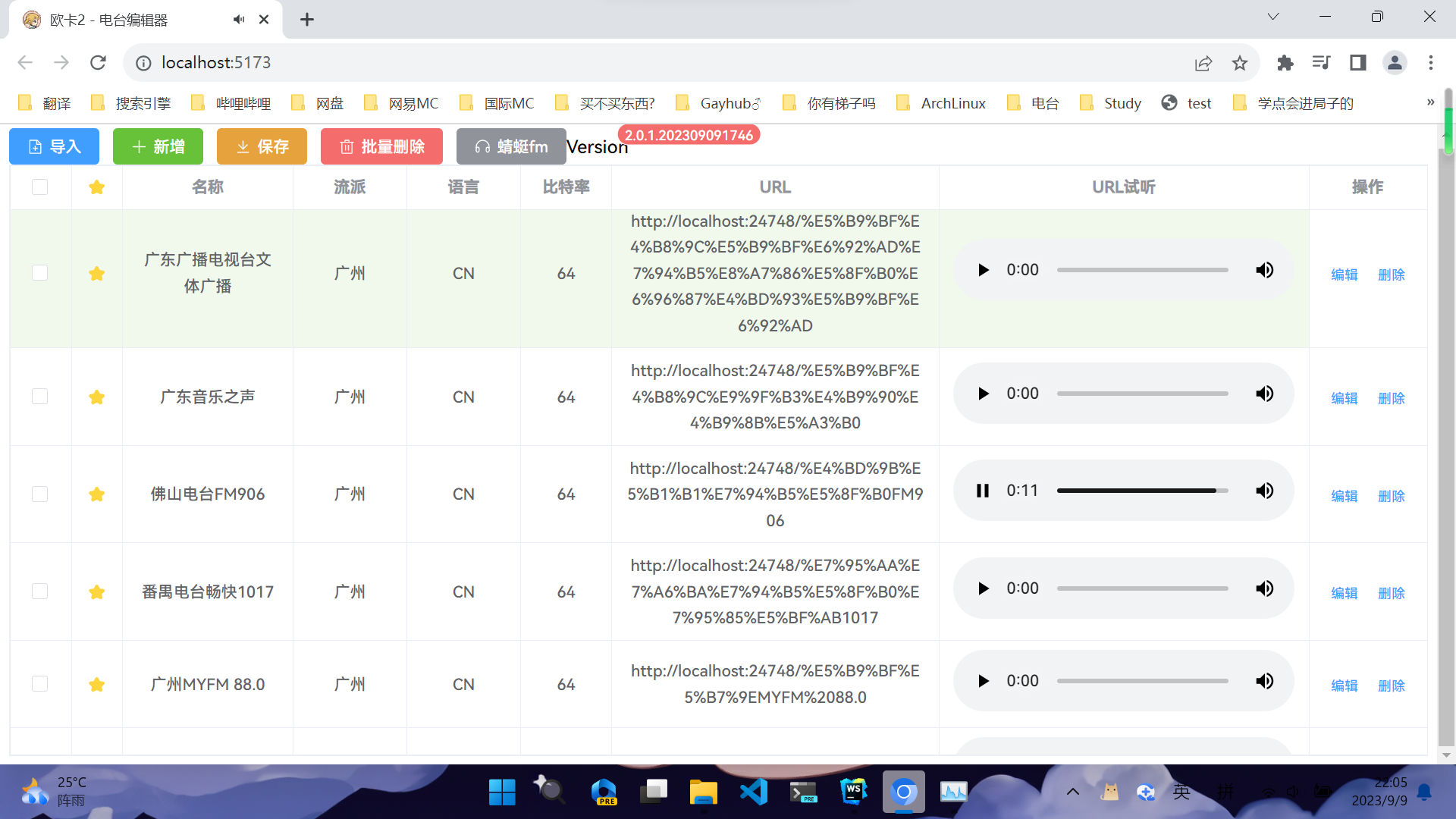
Task: Click the import 导入 button
Action: (x=54, y=146)
